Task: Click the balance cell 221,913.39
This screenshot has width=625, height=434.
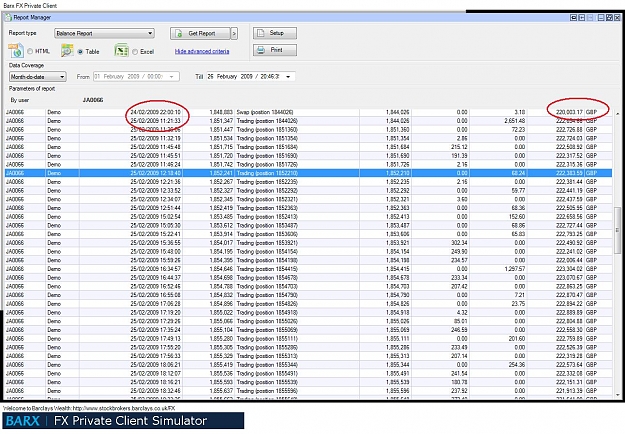Action: tap(569, 391)
